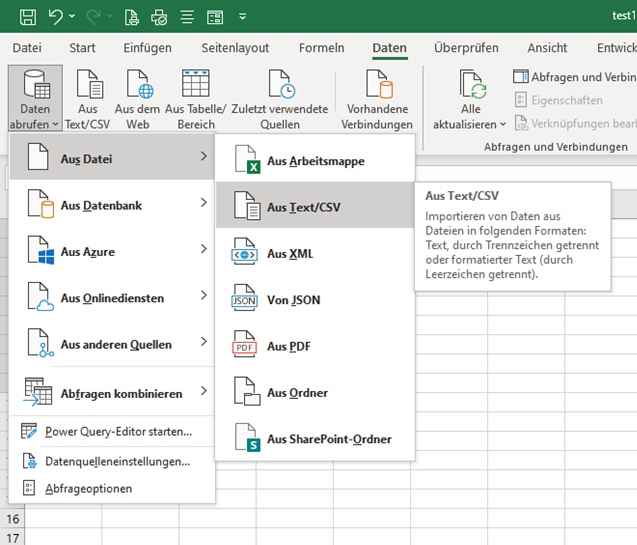The height and width of the screenshot is (545, 637).
Task: Click the JSON file icon
Action: 244,298
